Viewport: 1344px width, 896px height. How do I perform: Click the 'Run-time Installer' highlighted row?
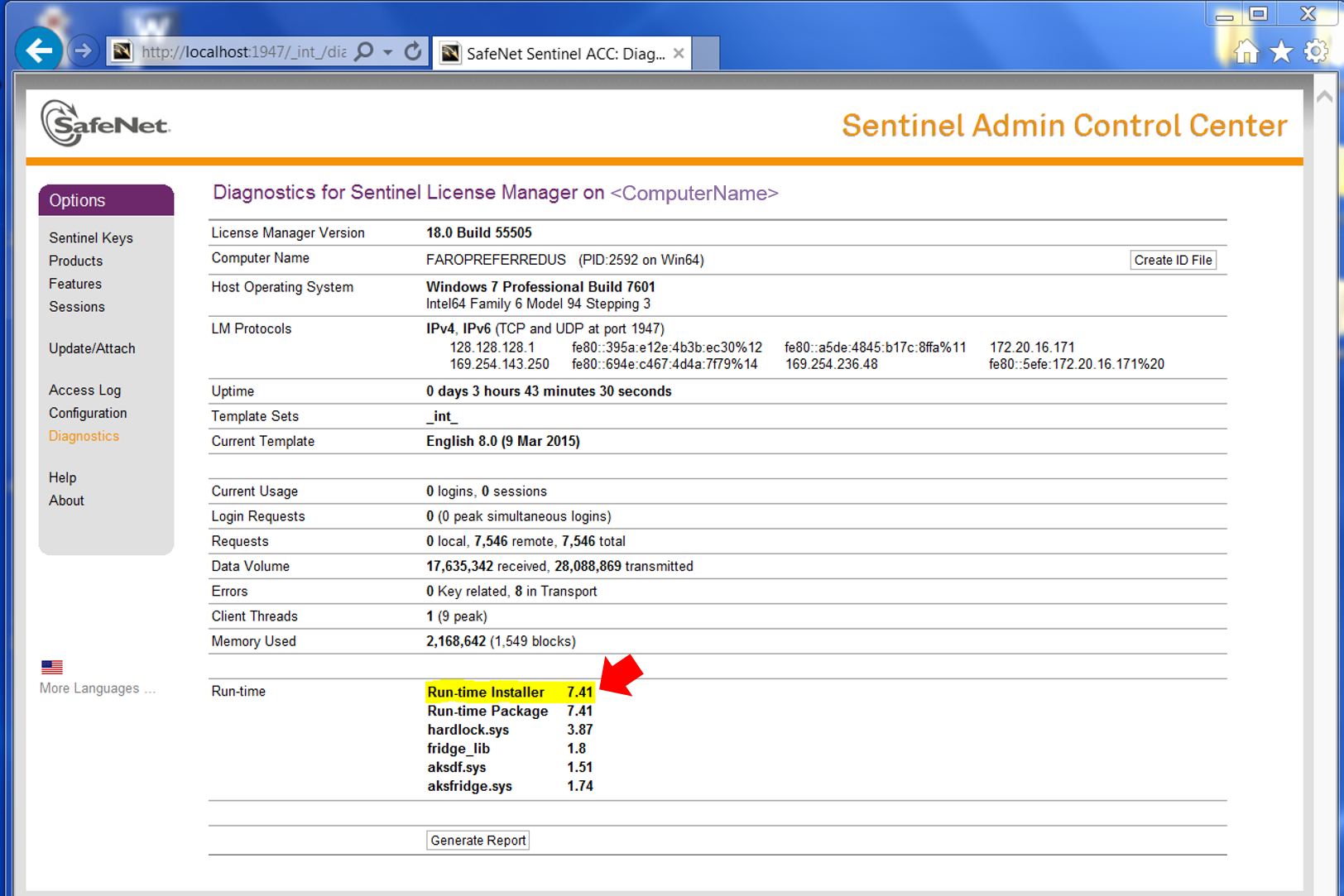click(510, 692)
